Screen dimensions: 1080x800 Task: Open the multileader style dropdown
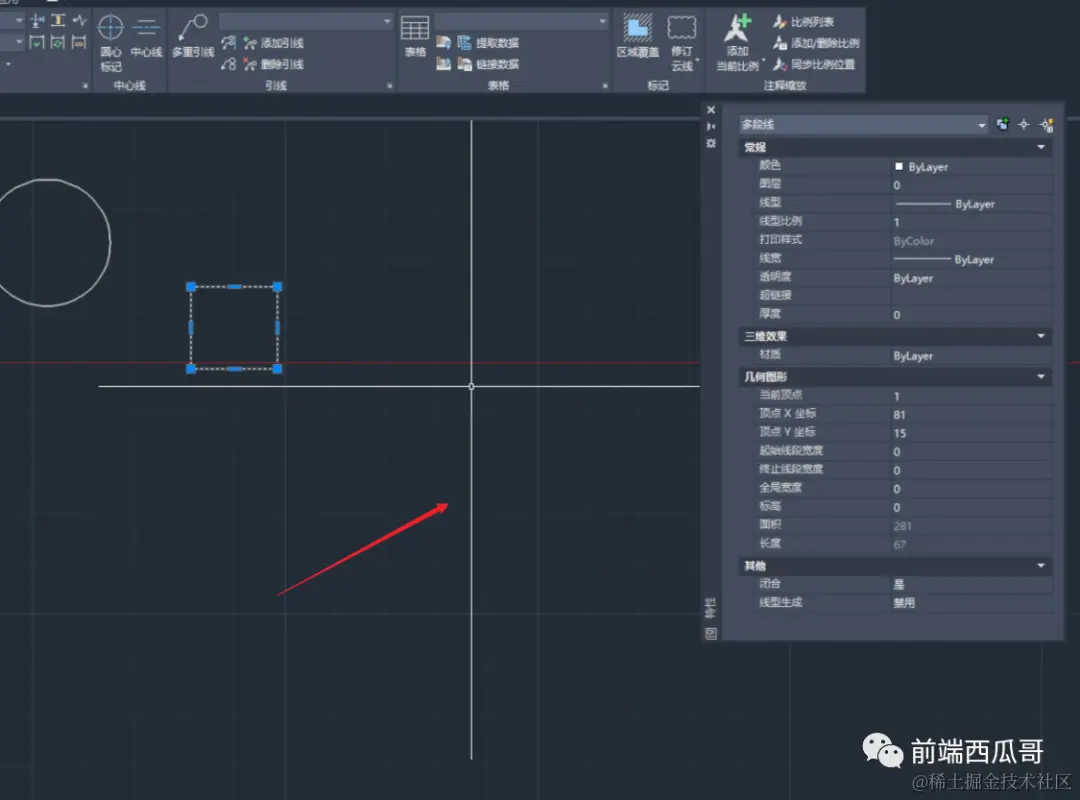pos(305,21)
